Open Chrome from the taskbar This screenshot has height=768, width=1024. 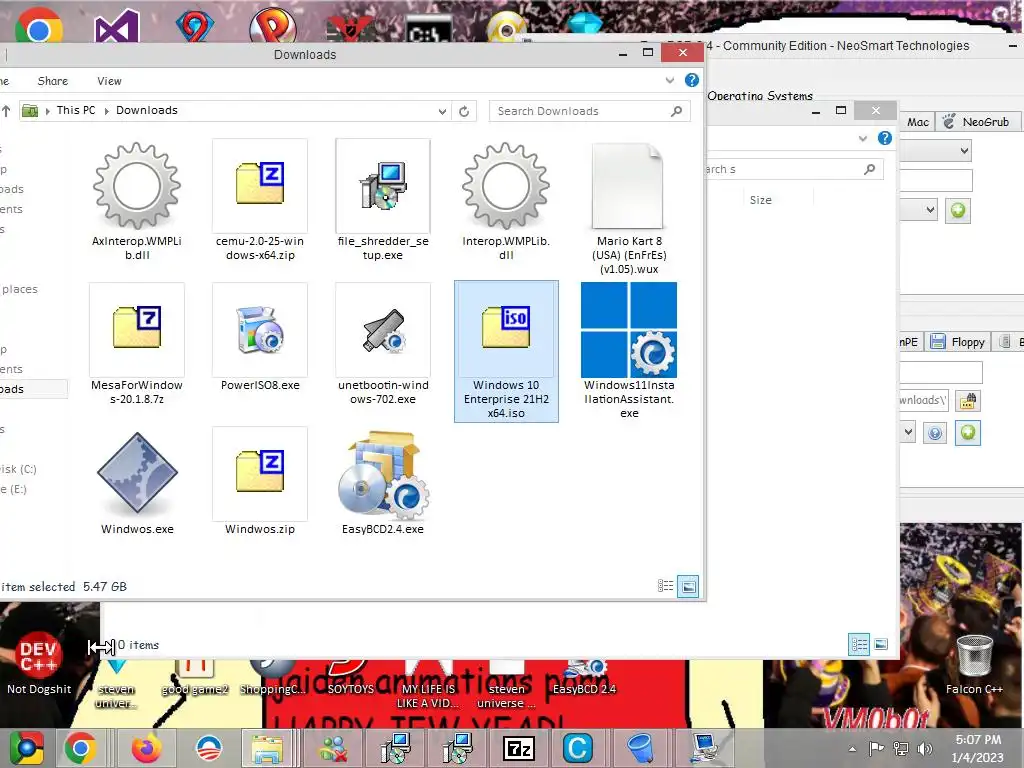[80, 748]
